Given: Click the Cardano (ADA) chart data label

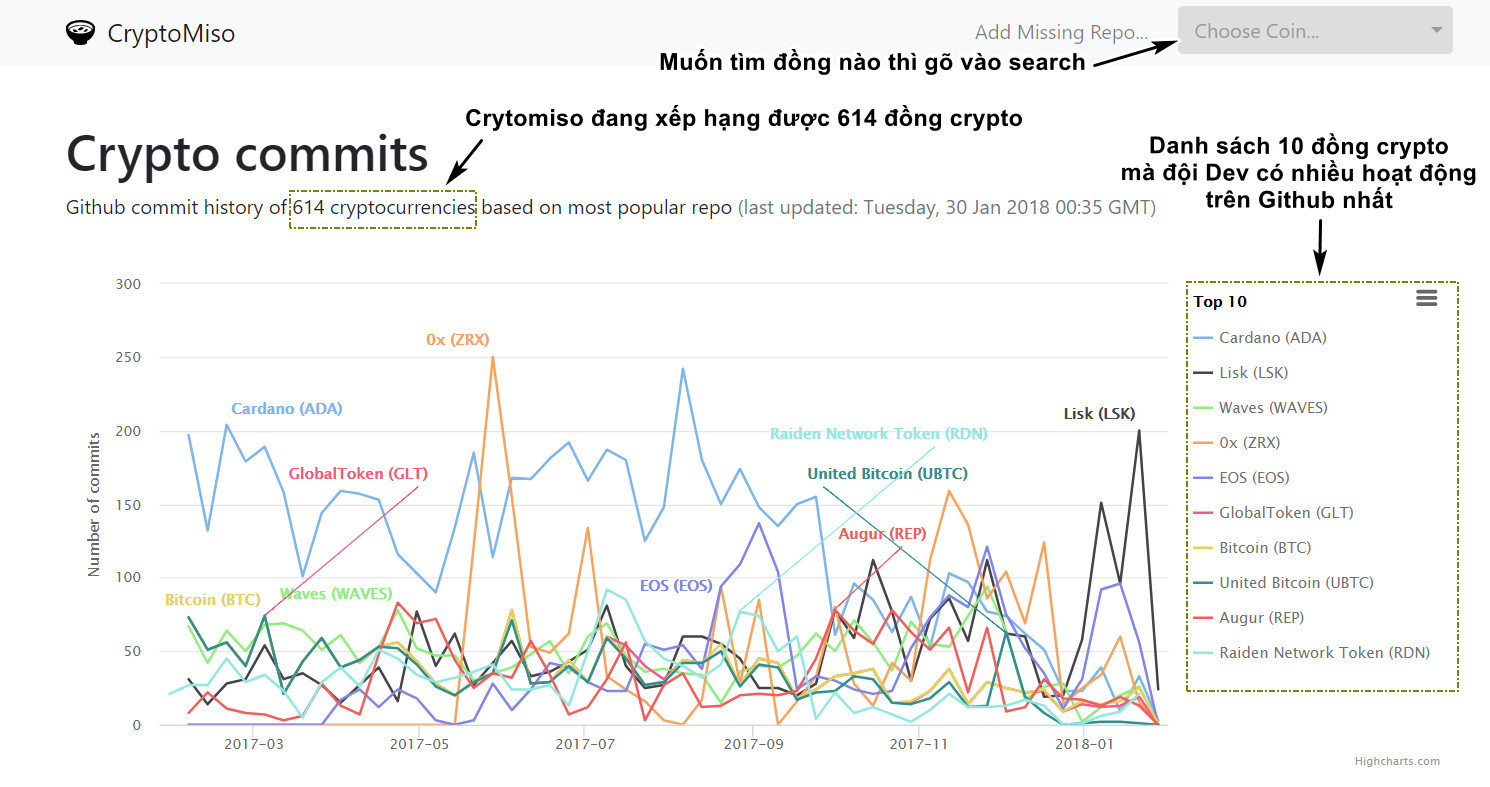Looking at the screenshot, I should click(x=287, y=409).
